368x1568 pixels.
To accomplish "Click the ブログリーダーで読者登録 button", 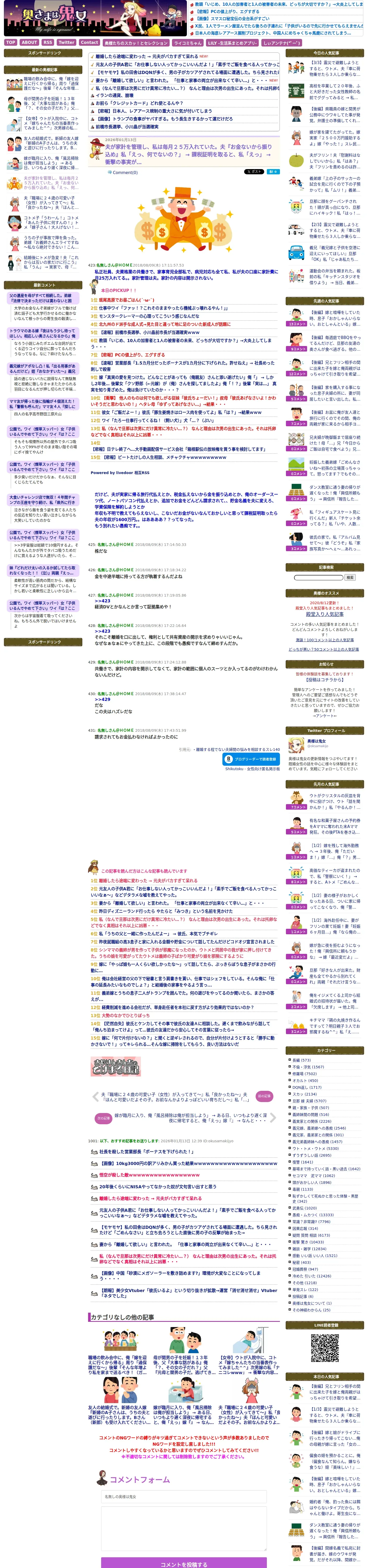I will [x=251, y=759].
